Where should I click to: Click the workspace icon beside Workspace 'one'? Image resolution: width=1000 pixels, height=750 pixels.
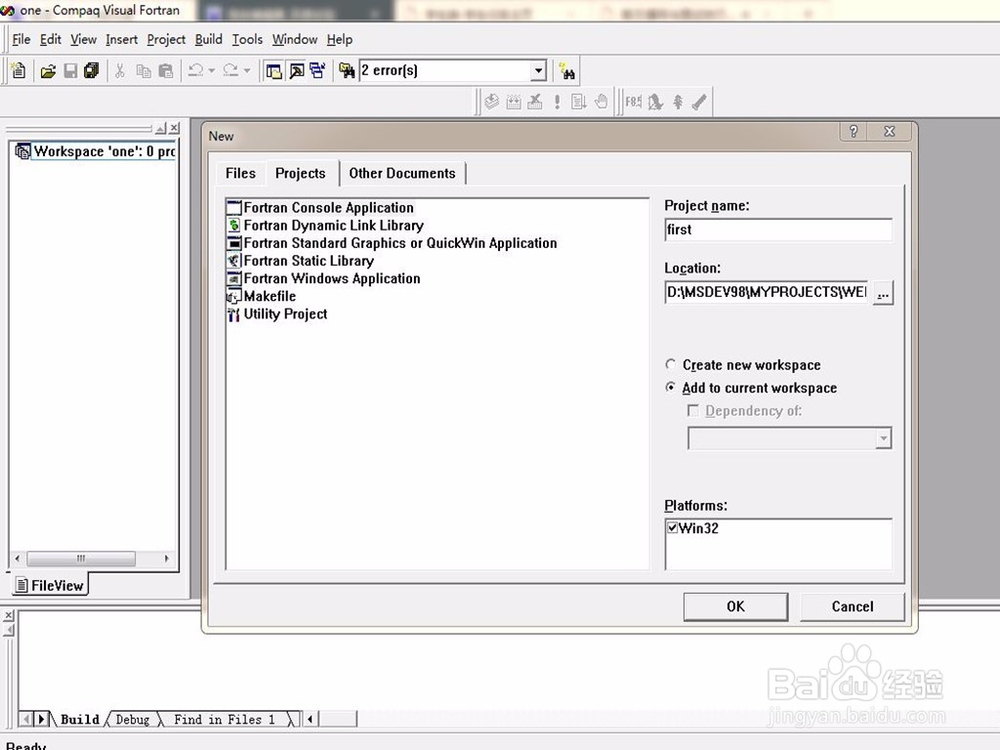coord(22,151)
